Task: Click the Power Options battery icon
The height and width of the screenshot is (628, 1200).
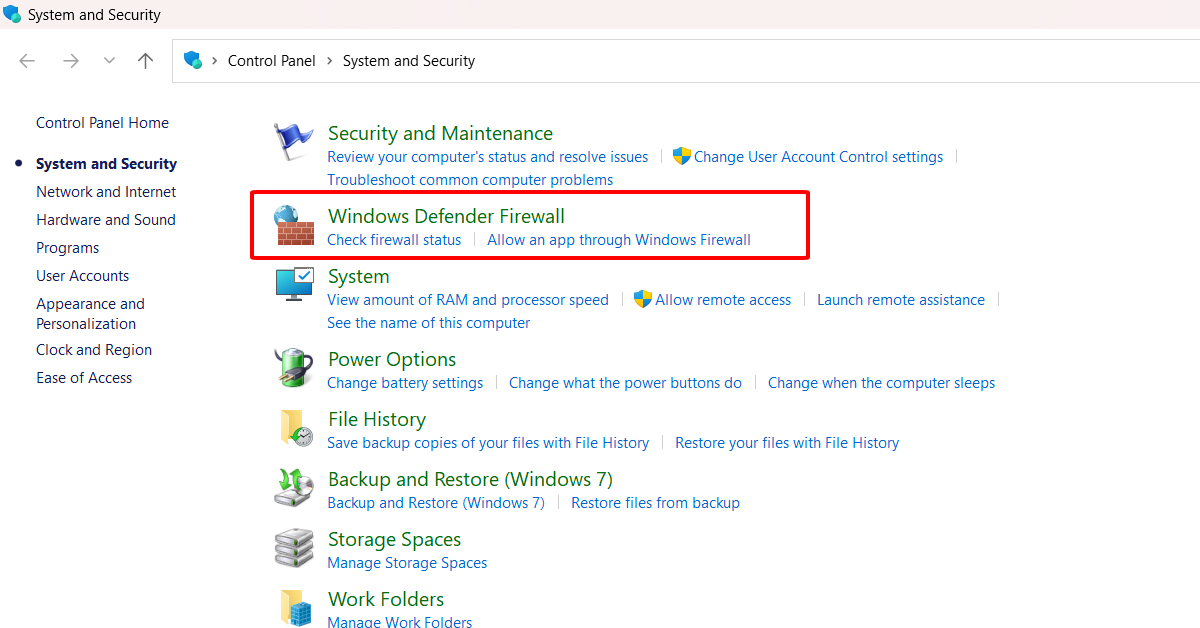Action: (293, 368)
